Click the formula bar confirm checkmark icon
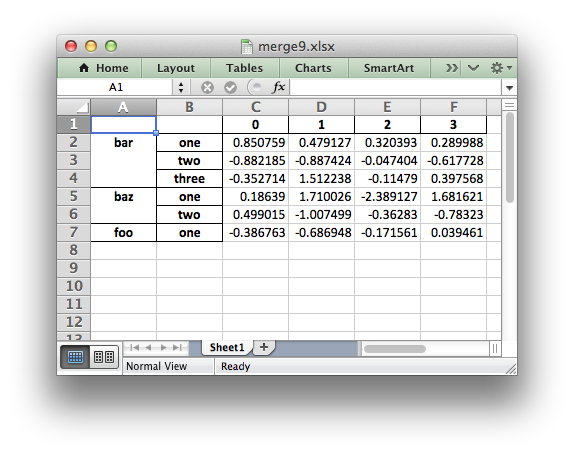 tap(230, 88)
